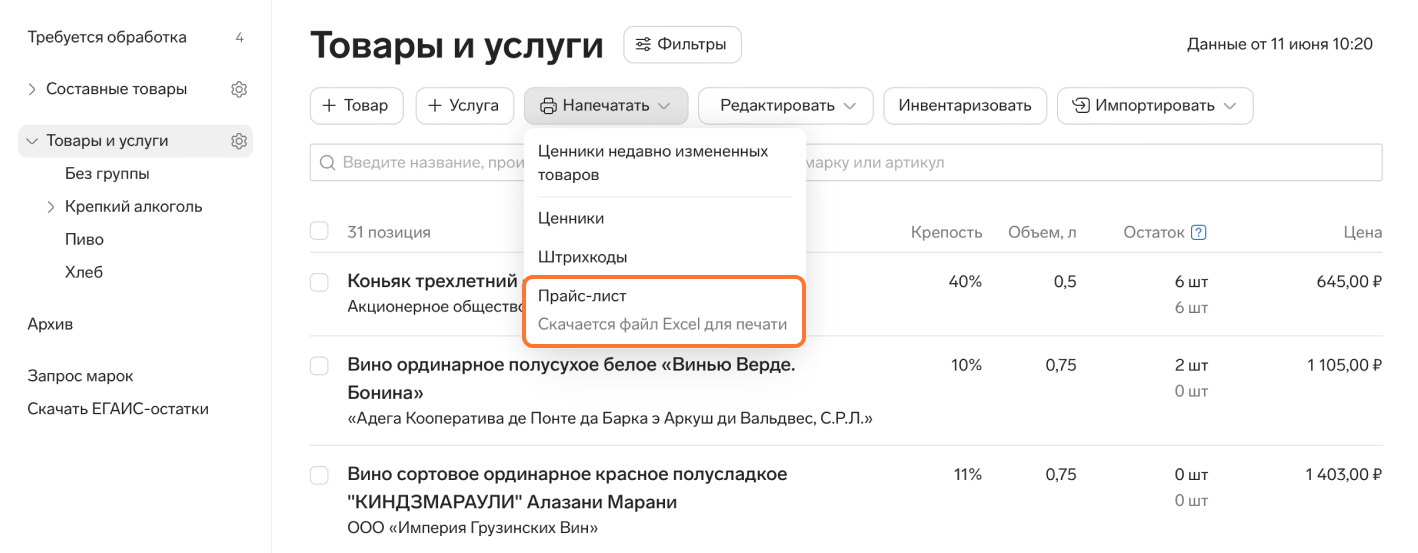Click the question mark icon near Остаток
1418x553 pixels.
click(x=1199, y=232)
